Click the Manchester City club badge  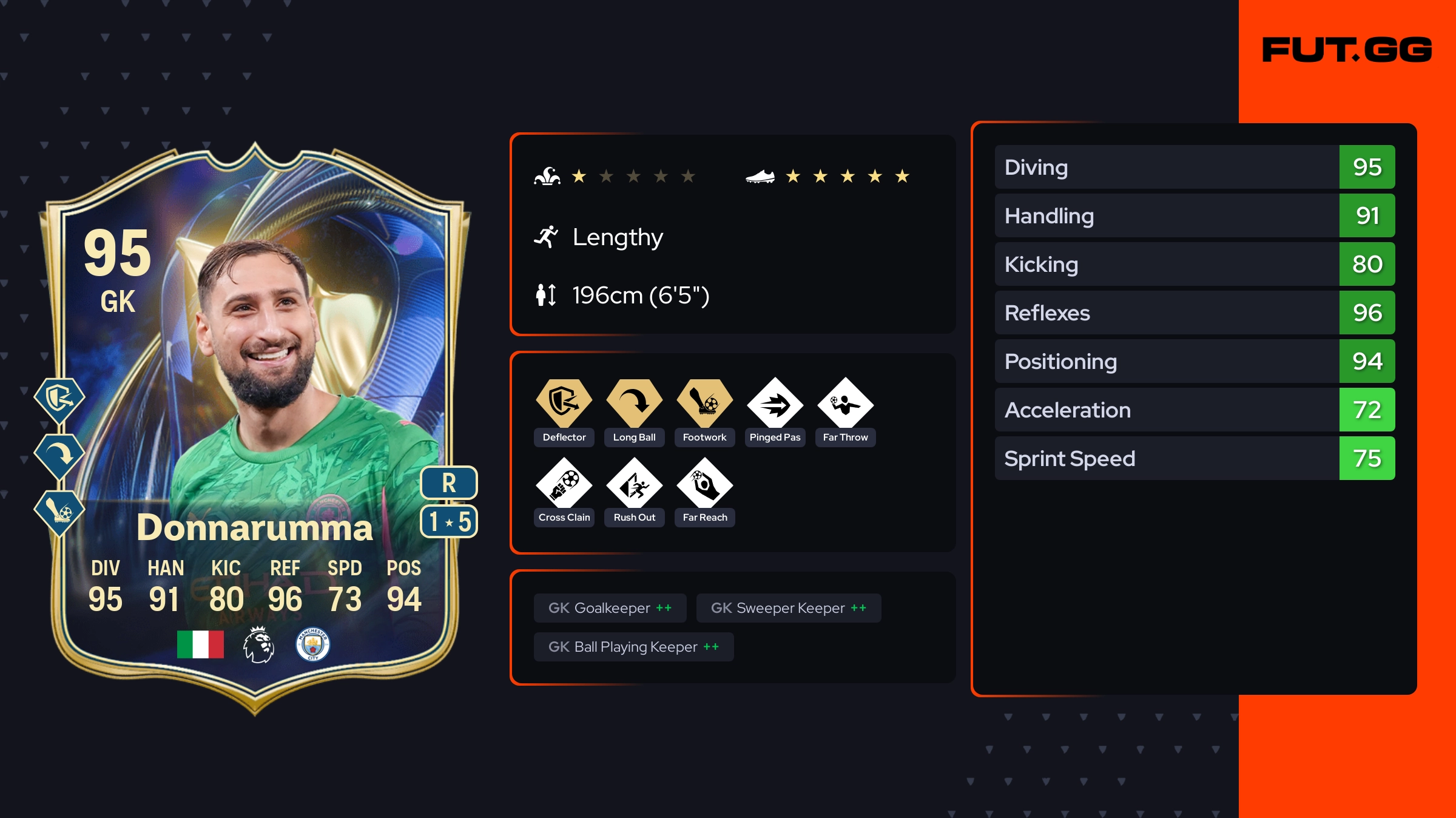[312, 644]
